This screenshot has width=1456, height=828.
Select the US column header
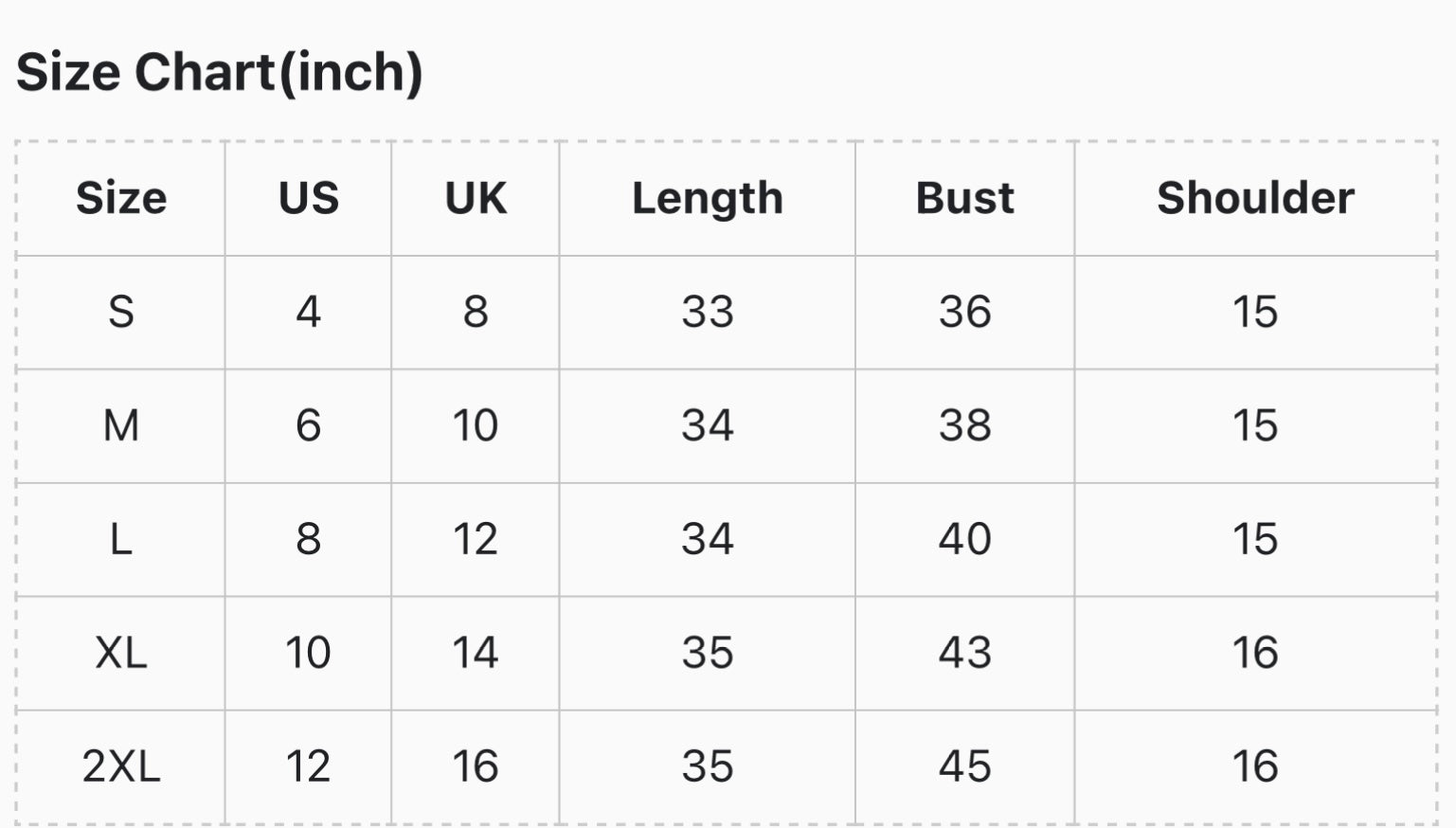308,198
